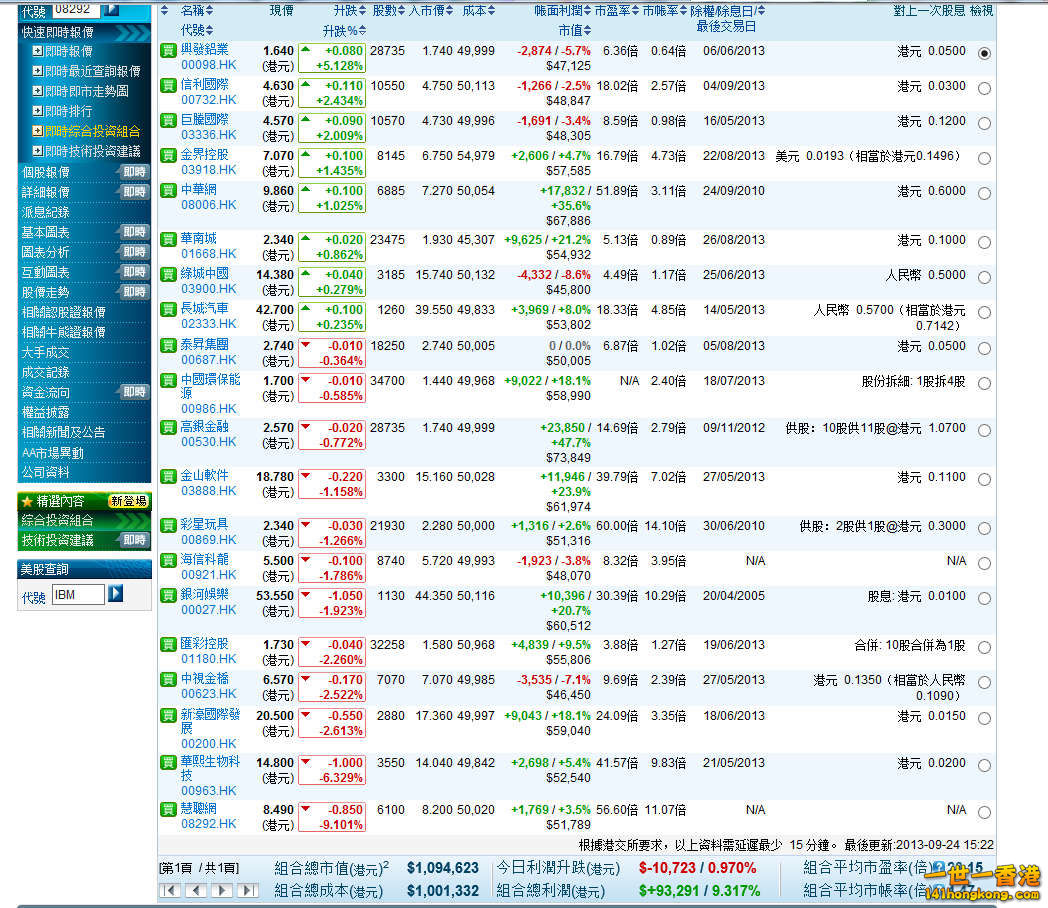1048x908 pixels.
Task: Click the green buy icon for 彩星玩具
Action: (168, 525)
